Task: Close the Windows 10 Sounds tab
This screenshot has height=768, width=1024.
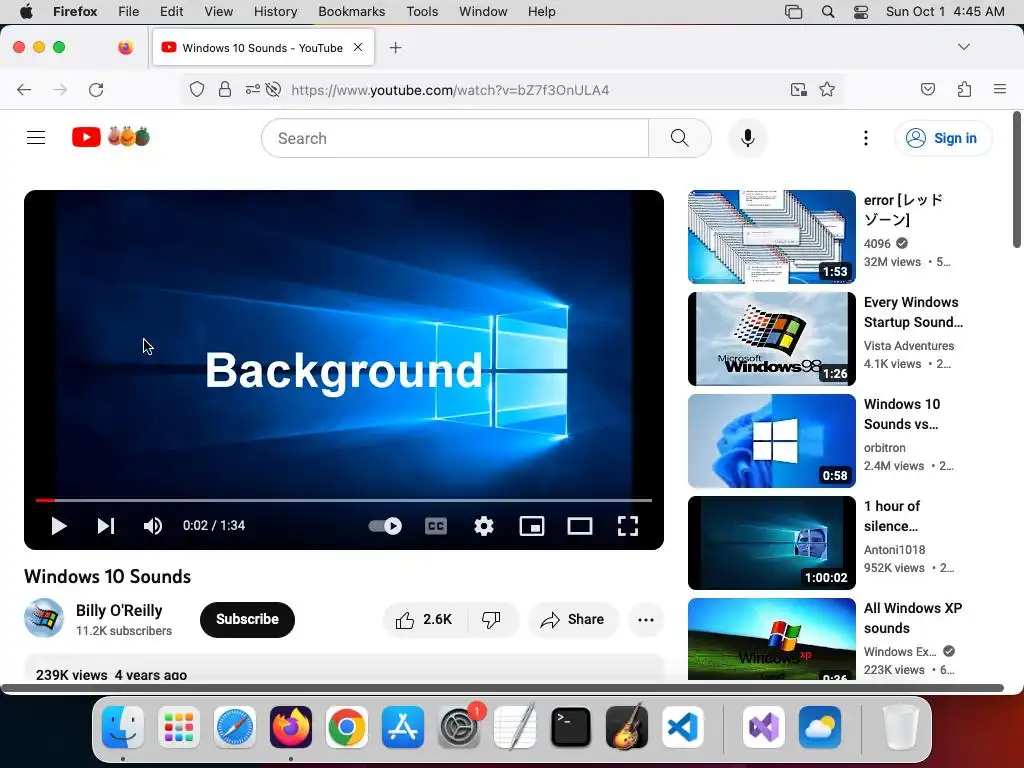Action: tap(358, 47)
